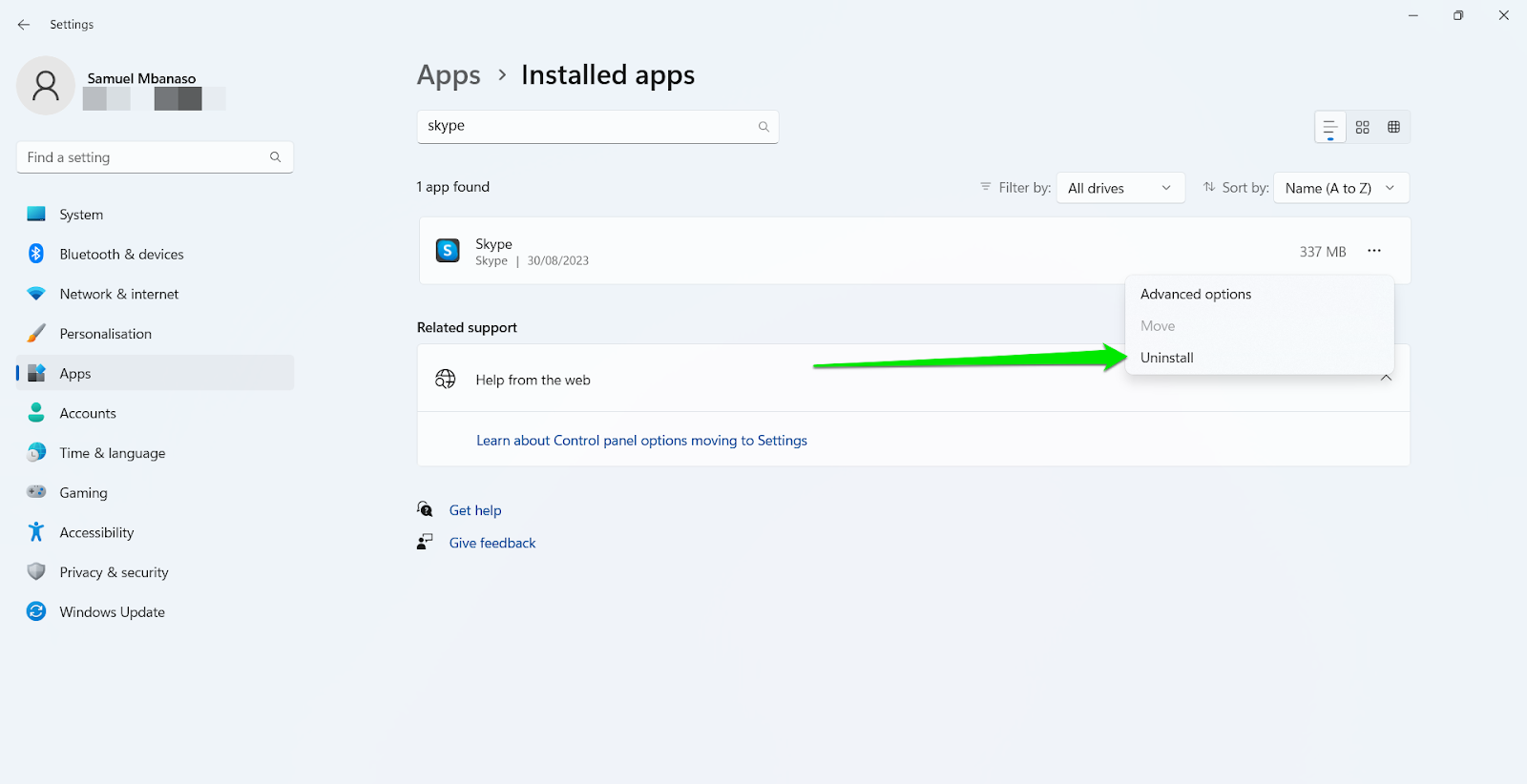This screenshot has height=784, width=1527.
Task: Minimize the Settings window
Action: click(1413, 15)
